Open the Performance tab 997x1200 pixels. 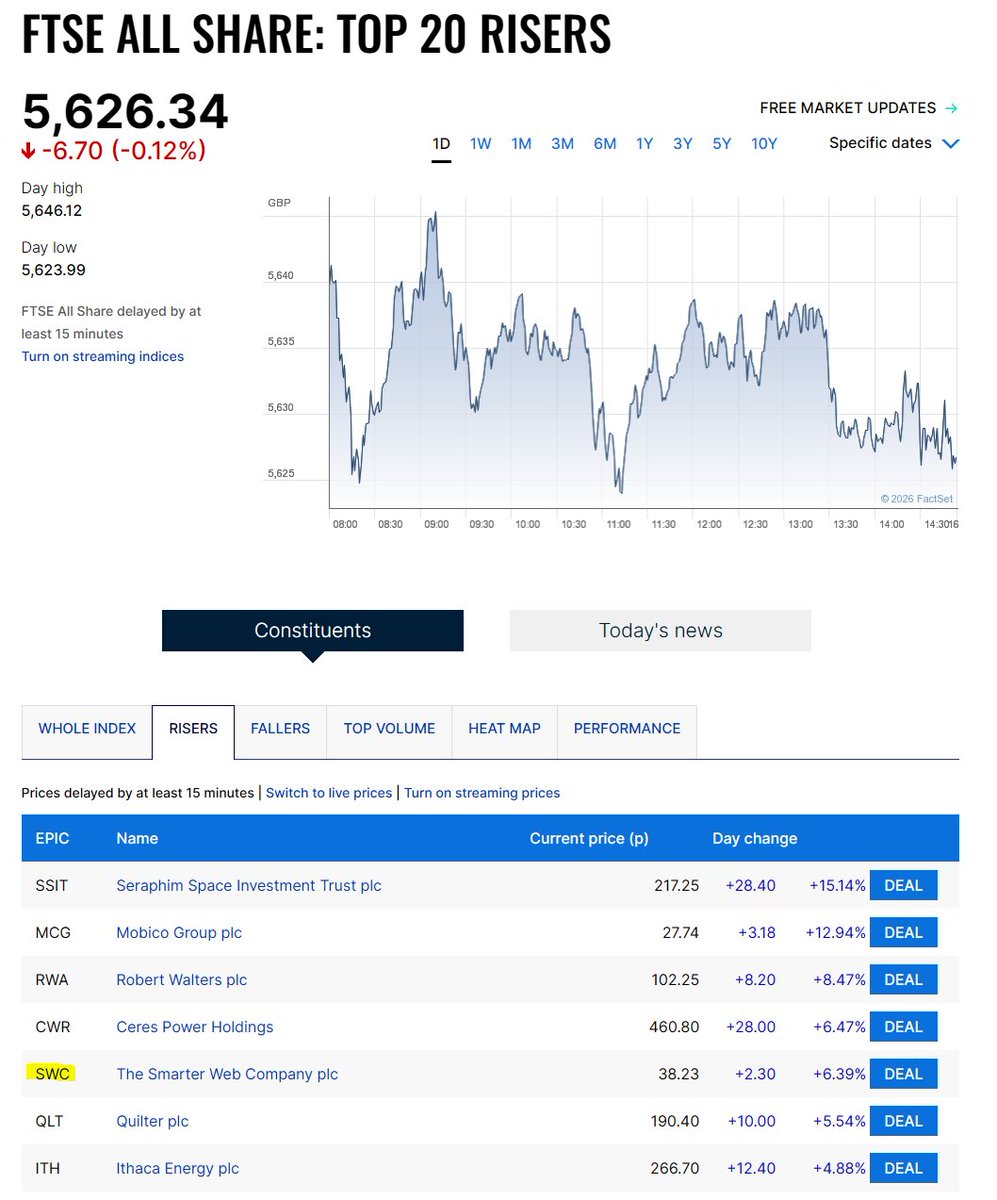point(627,729)
